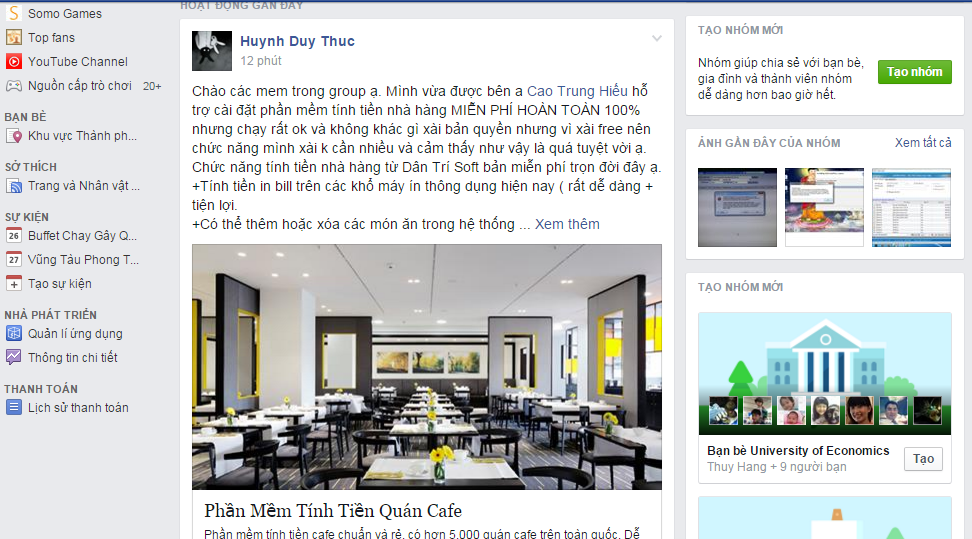Viewport: 972px width, 539px height.
Task: Click the Tạo sự kiện plus icon
Action: point(14,283)
